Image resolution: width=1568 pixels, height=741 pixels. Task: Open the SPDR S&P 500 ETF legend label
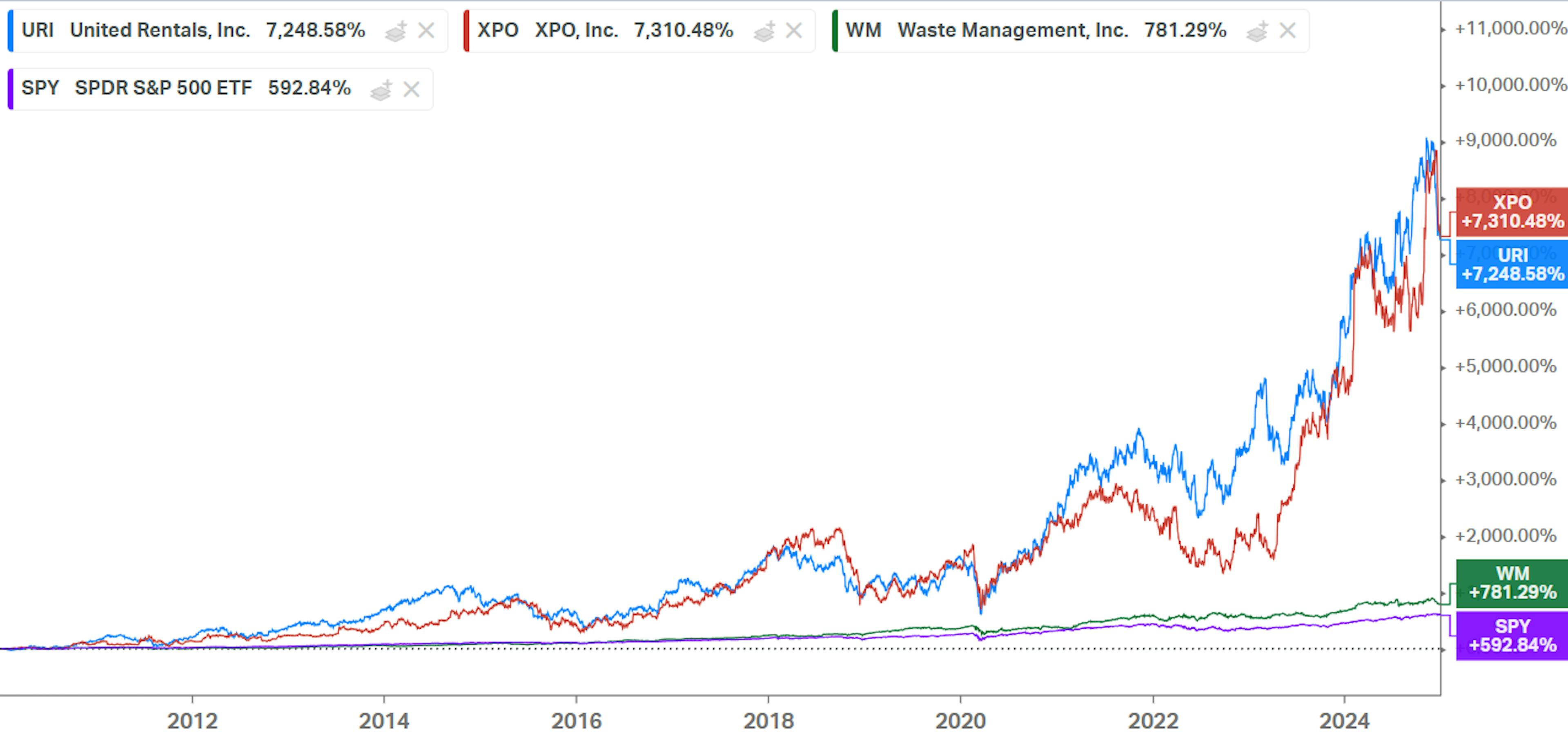163,88
